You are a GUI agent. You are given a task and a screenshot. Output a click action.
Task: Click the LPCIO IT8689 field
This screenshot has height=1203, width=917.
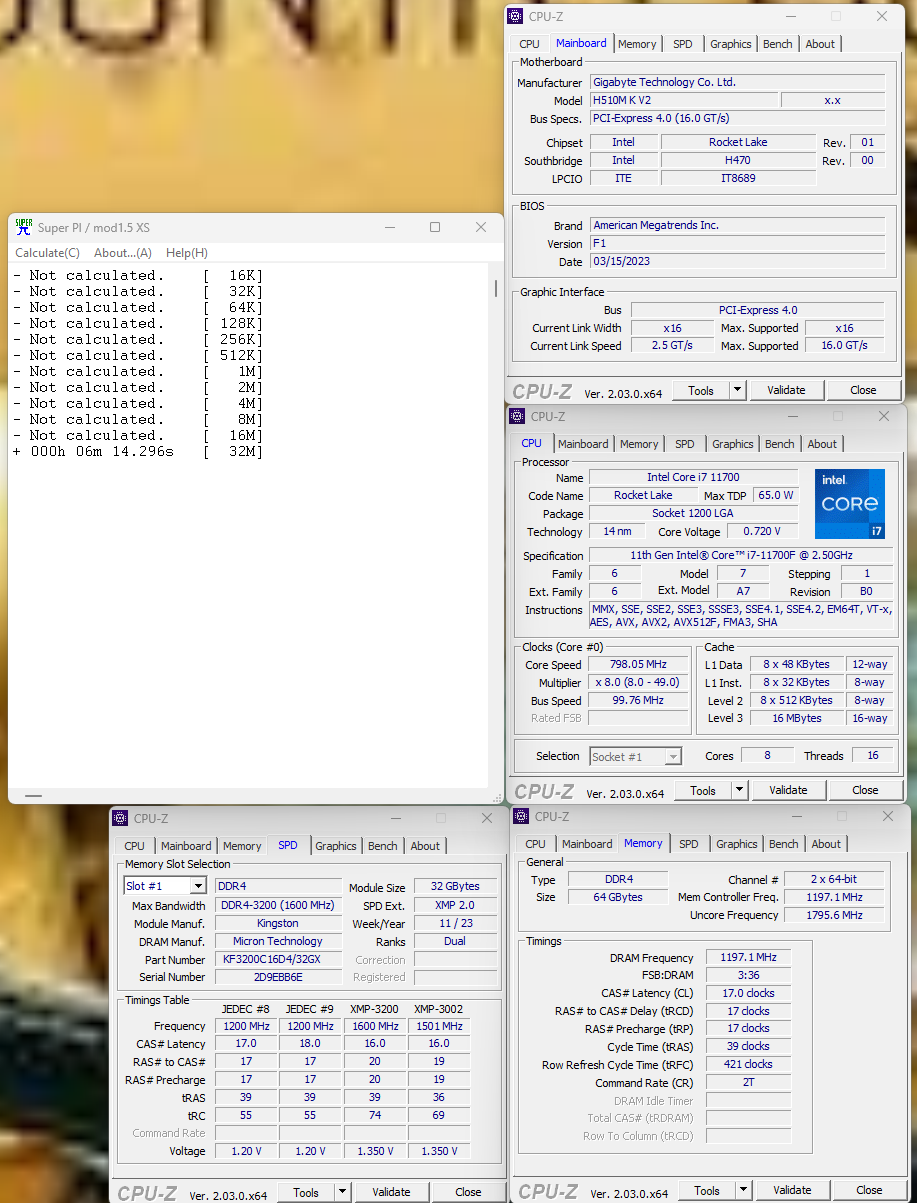pyautogui.click(x=738, y=178)
